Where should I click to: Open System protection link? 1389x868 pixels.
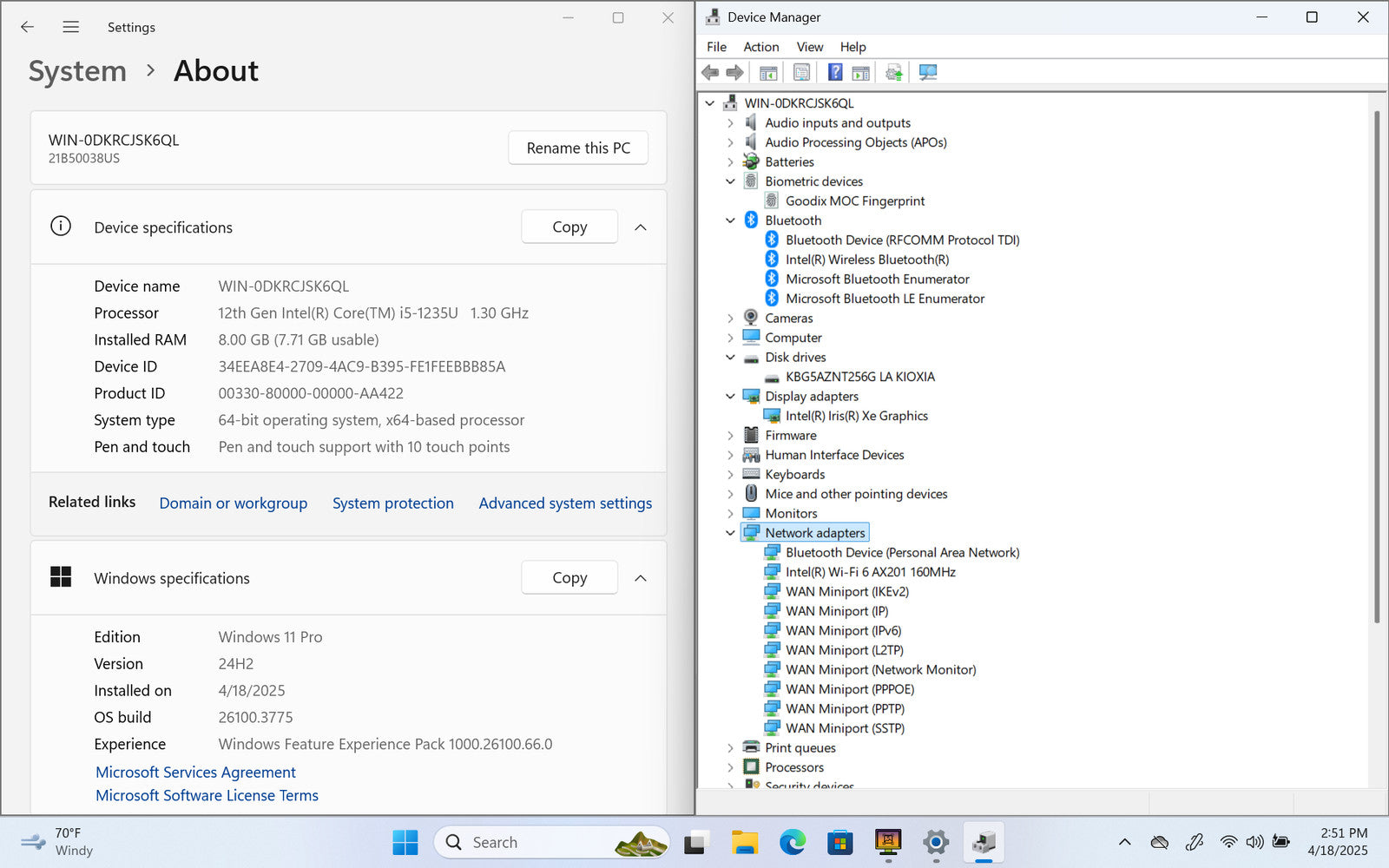coord(393,503)
